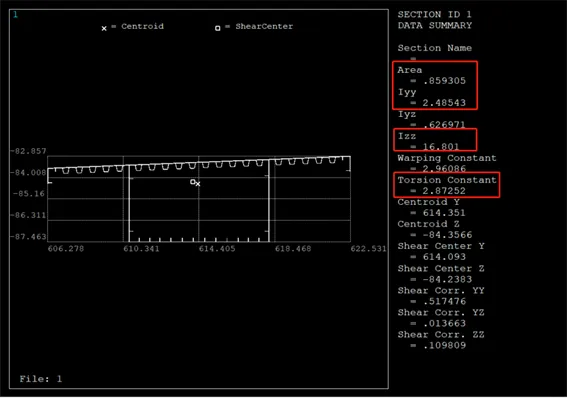Click the vertical axis label -82.857

(28, 151)
